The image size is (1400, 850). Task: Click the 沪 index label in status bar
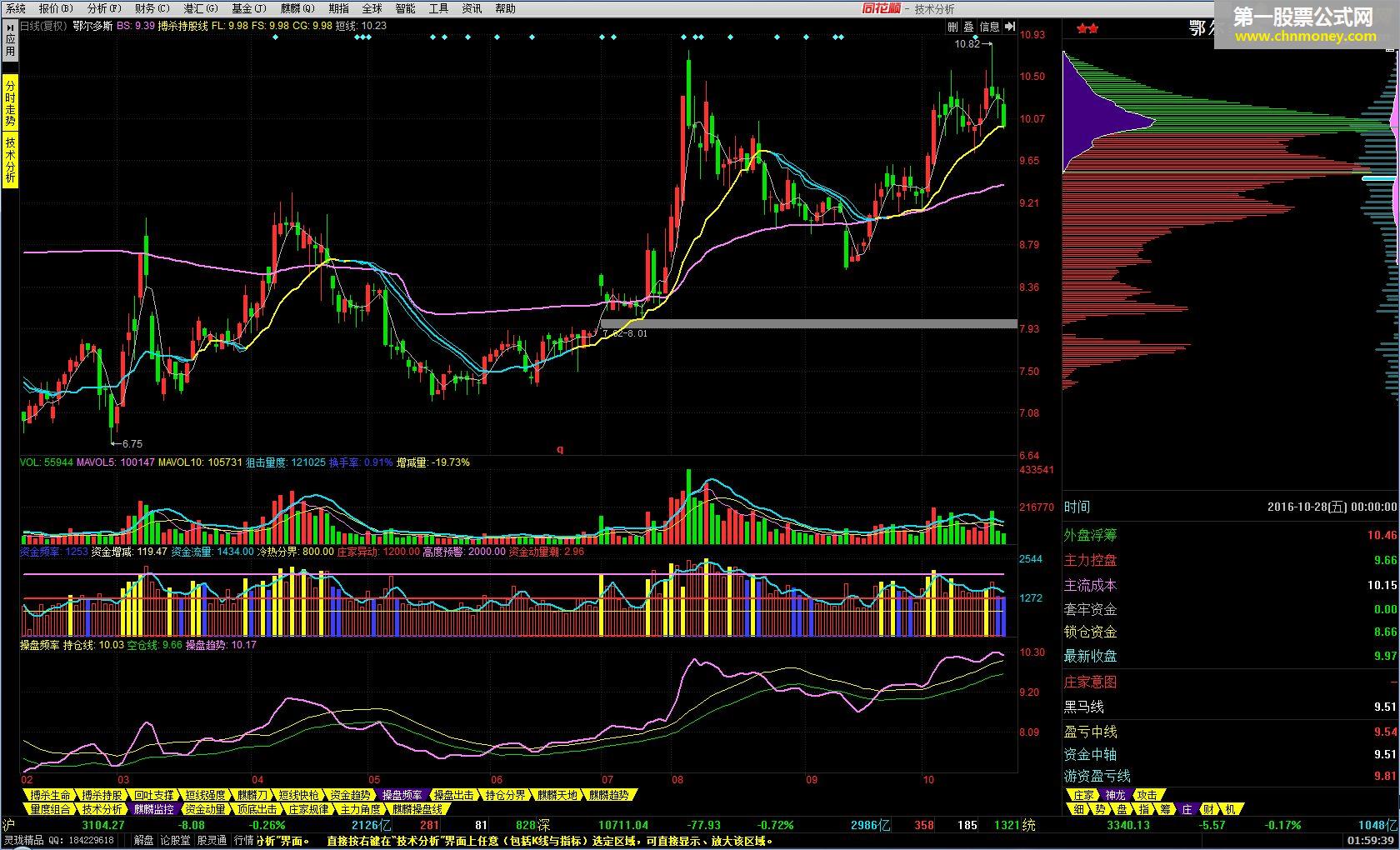tap(8, 825)
